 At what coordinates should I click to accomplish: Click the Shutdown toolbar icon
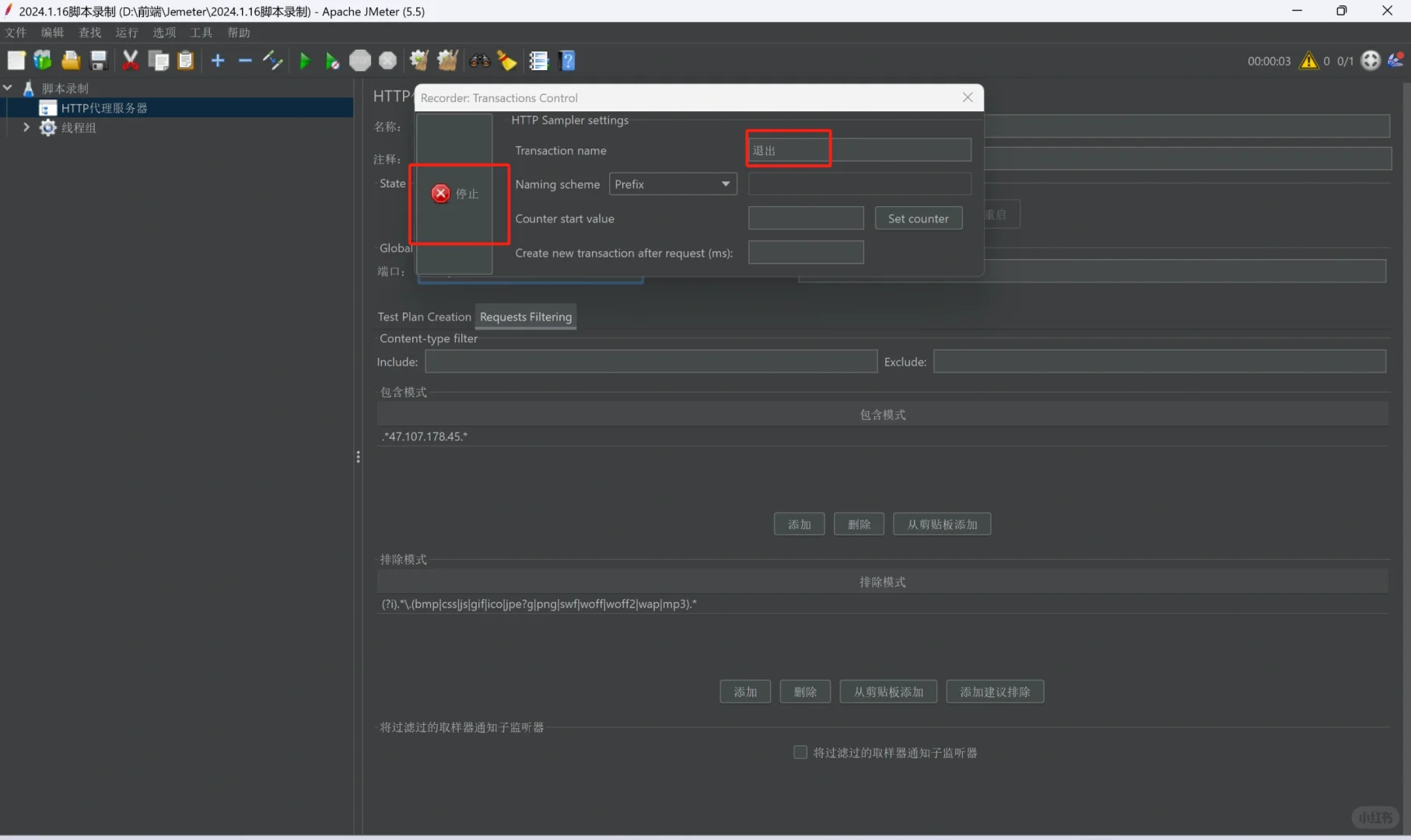[387, 61]
